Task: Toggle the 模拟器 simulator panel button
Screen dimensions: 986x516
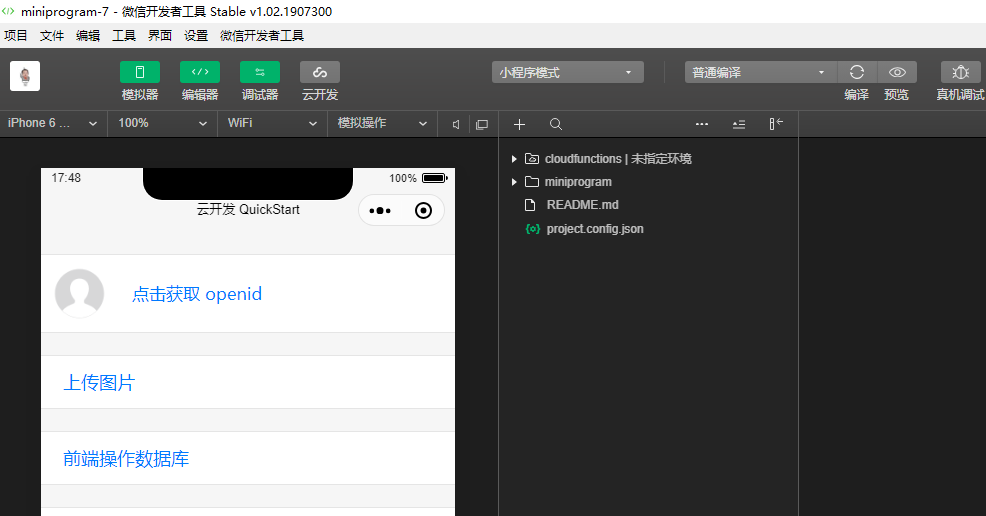Action: click(140, 72)
